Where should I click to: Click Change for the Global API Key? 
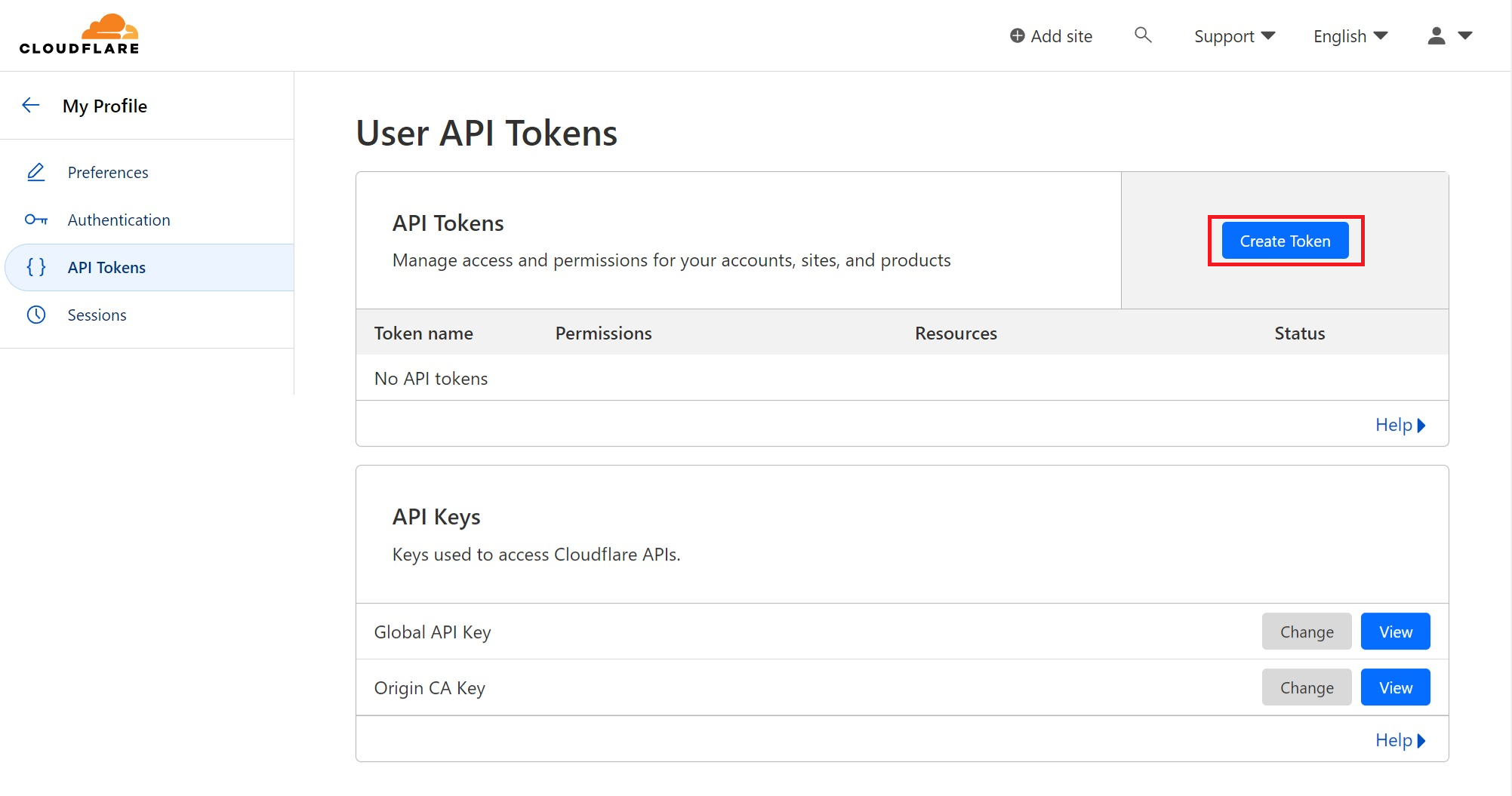[1306, 632]
